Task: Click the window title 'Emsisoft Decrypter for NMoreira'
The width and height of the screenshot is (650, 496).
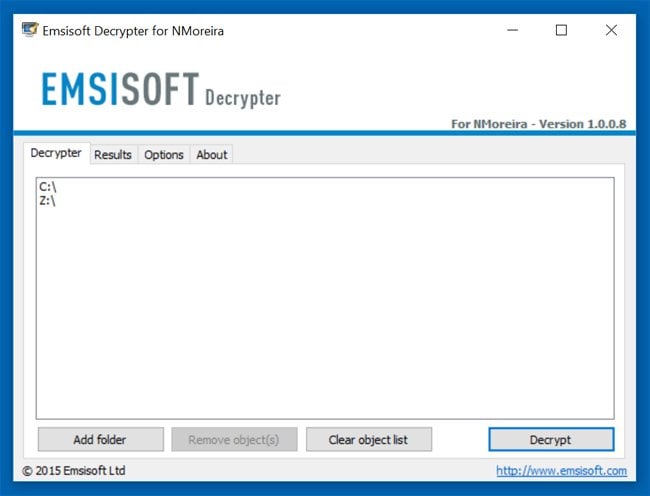Action: (133, 31)
